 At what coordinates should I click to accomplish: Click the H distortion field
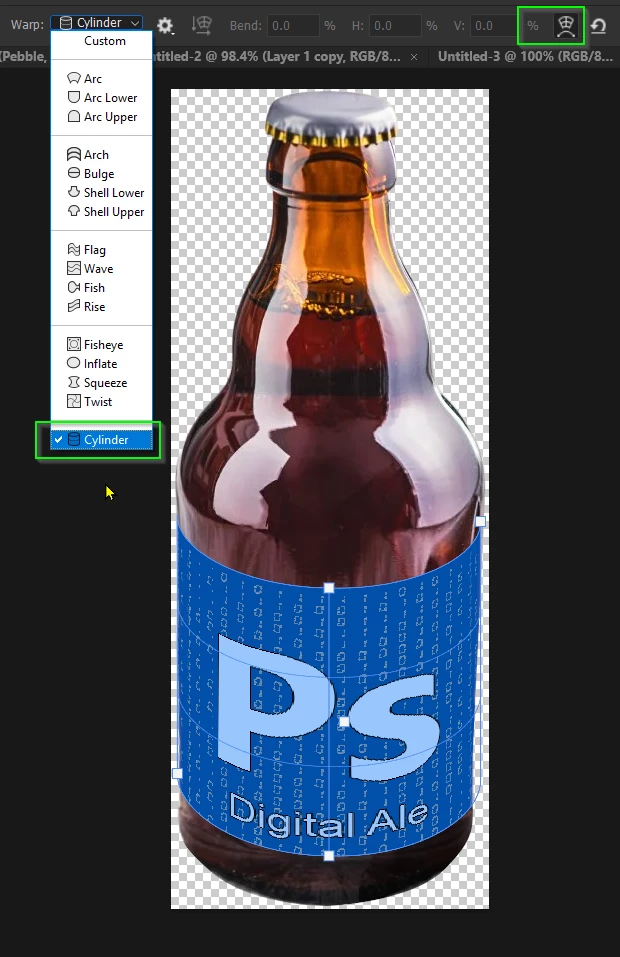coord(395,26)
